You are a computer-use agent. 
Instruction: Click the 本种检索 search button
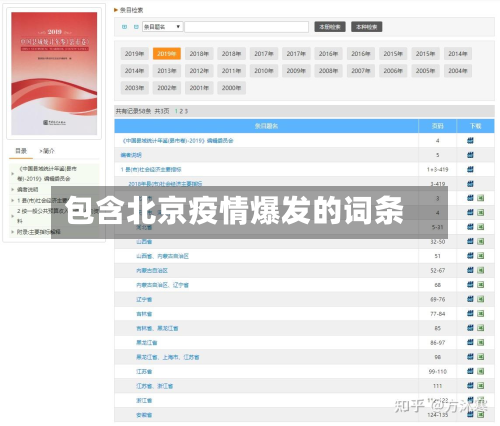click(366, 27)
